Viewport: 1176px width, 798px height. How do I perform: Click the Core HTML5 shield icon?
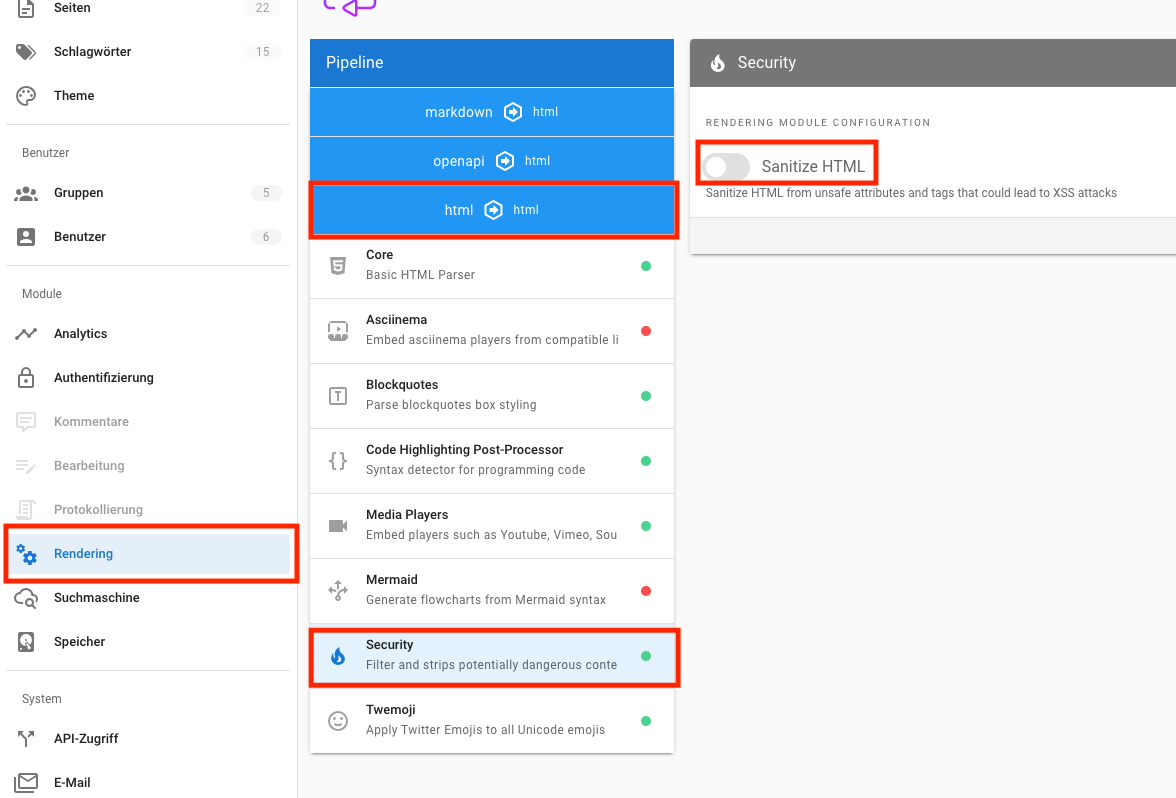pos(338,266)
